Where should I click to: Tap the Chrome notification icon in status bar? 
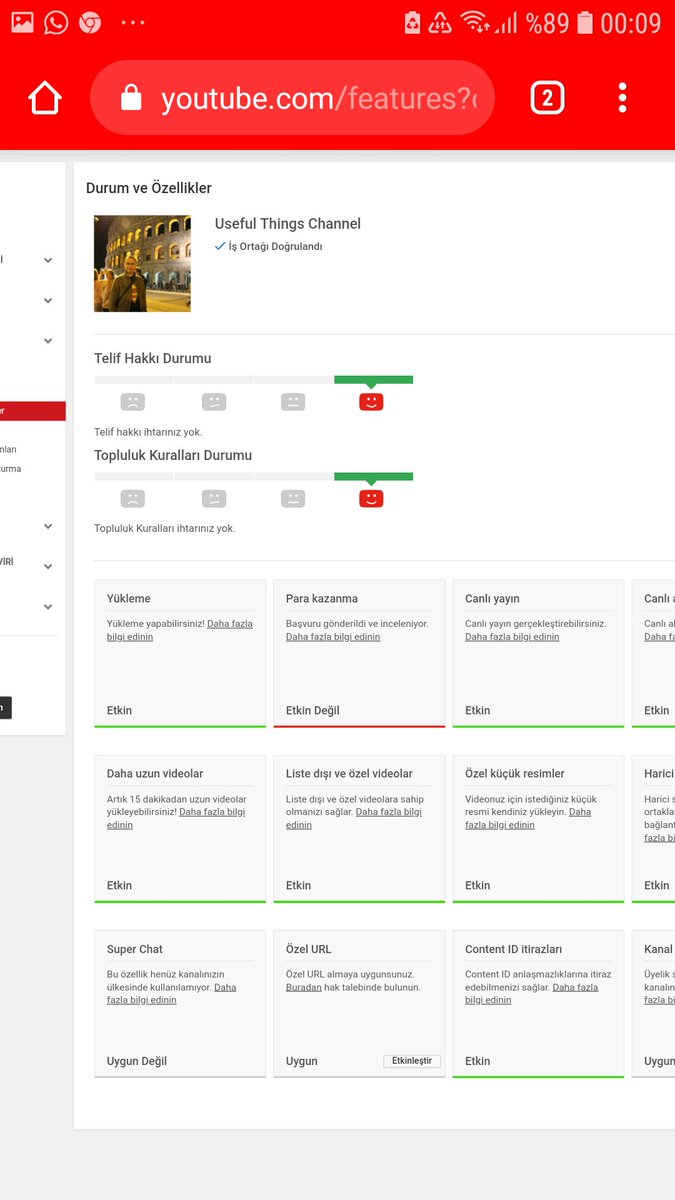[x=90, y=22]
